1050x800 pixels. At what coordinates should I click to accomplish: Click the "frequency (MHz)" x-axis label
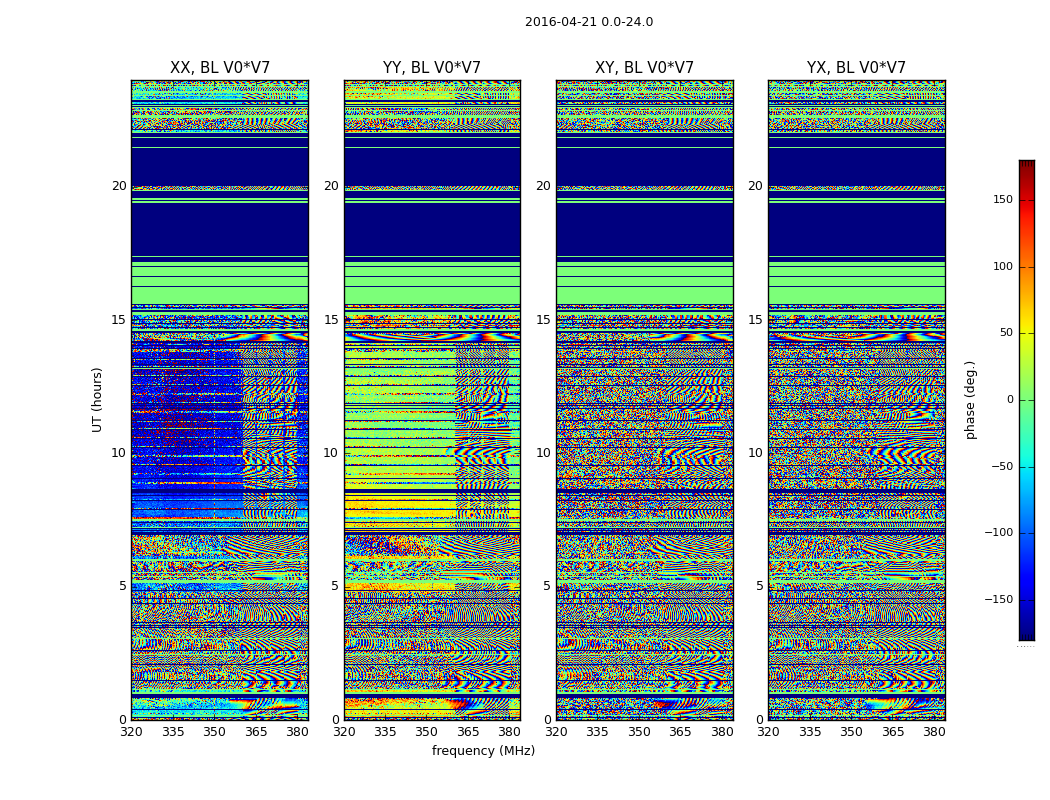483,751
